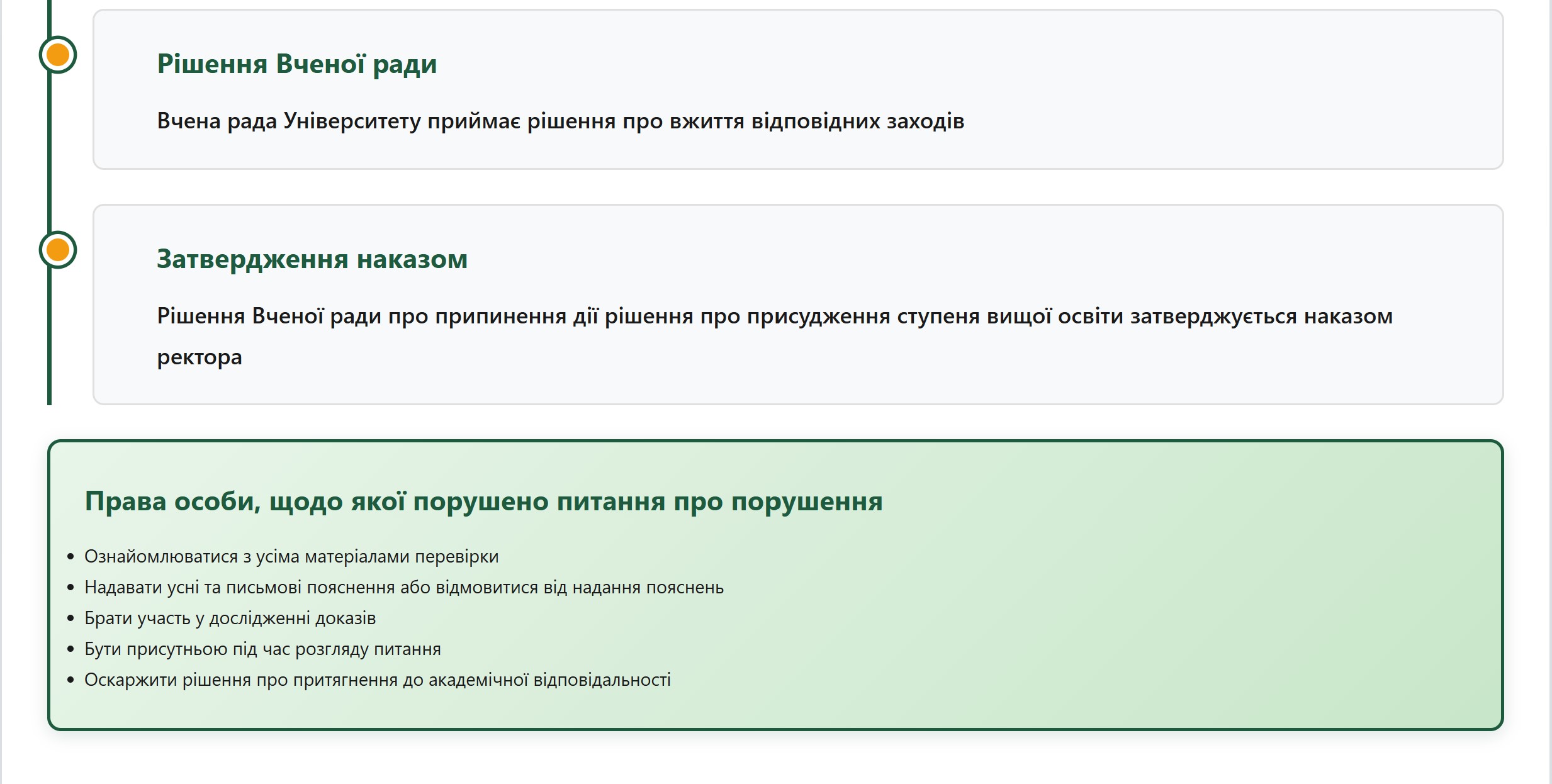Click the bullet dot before "Оскаржити рішення"
Image resolution: width=1552 pixels, height=784 pixels.
[x=70, y=680]
